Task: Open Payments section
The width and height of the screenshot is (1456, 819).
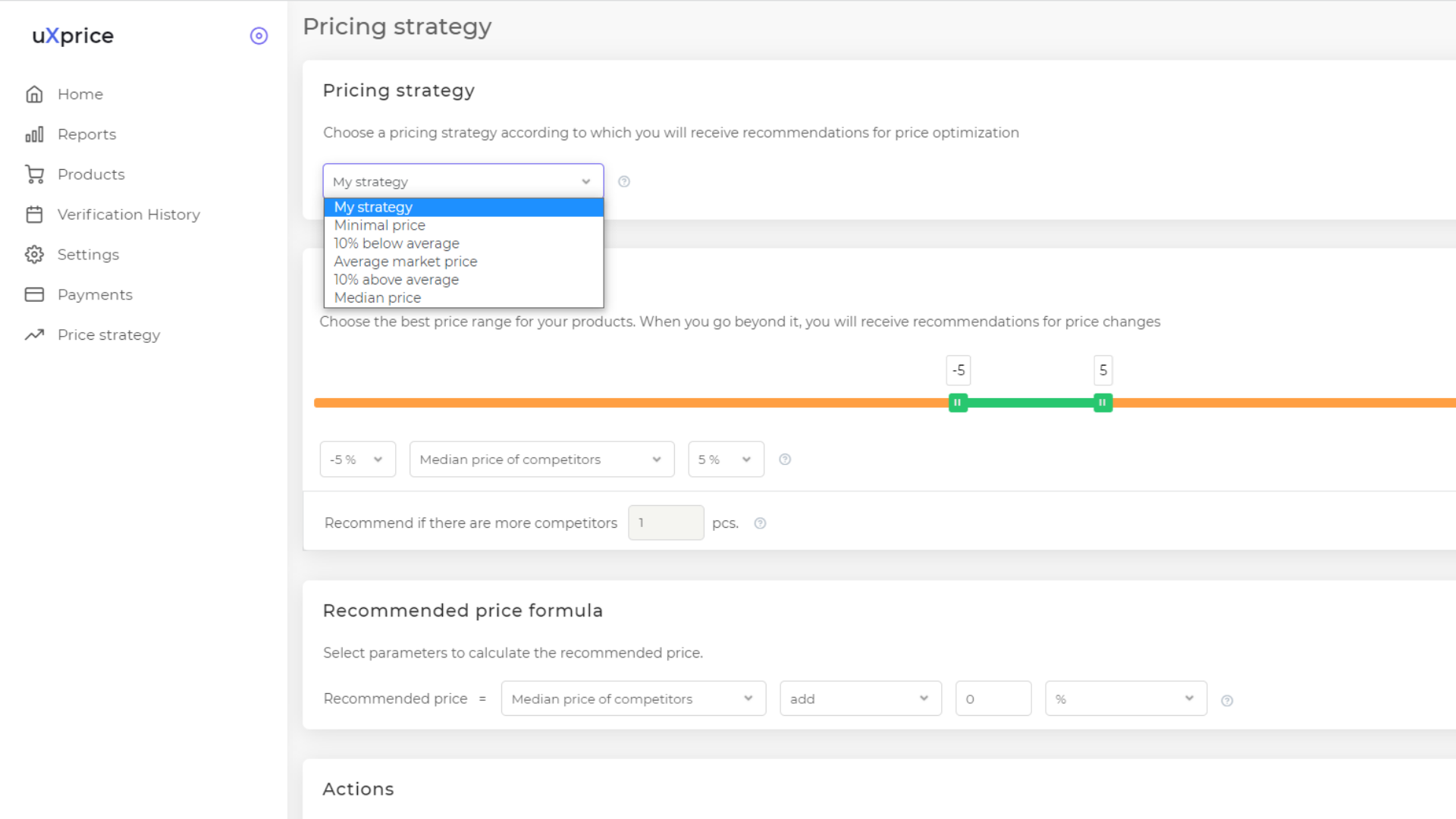Action: click(x=95, y=295)
